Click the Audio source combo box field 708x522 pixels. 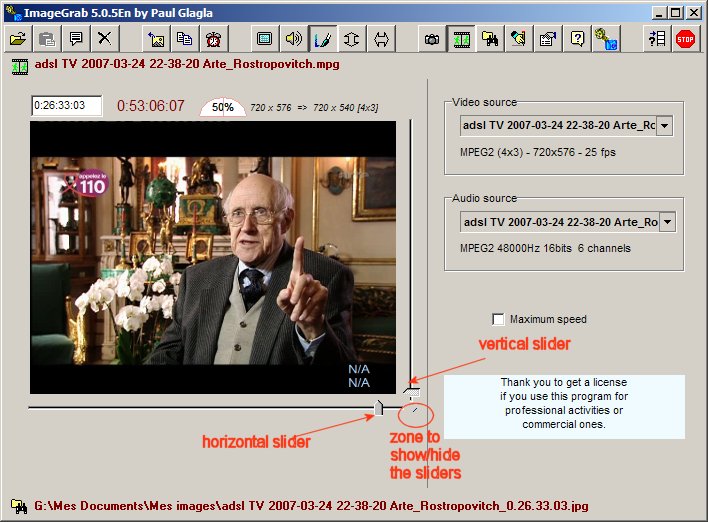[x=568, y=222]
